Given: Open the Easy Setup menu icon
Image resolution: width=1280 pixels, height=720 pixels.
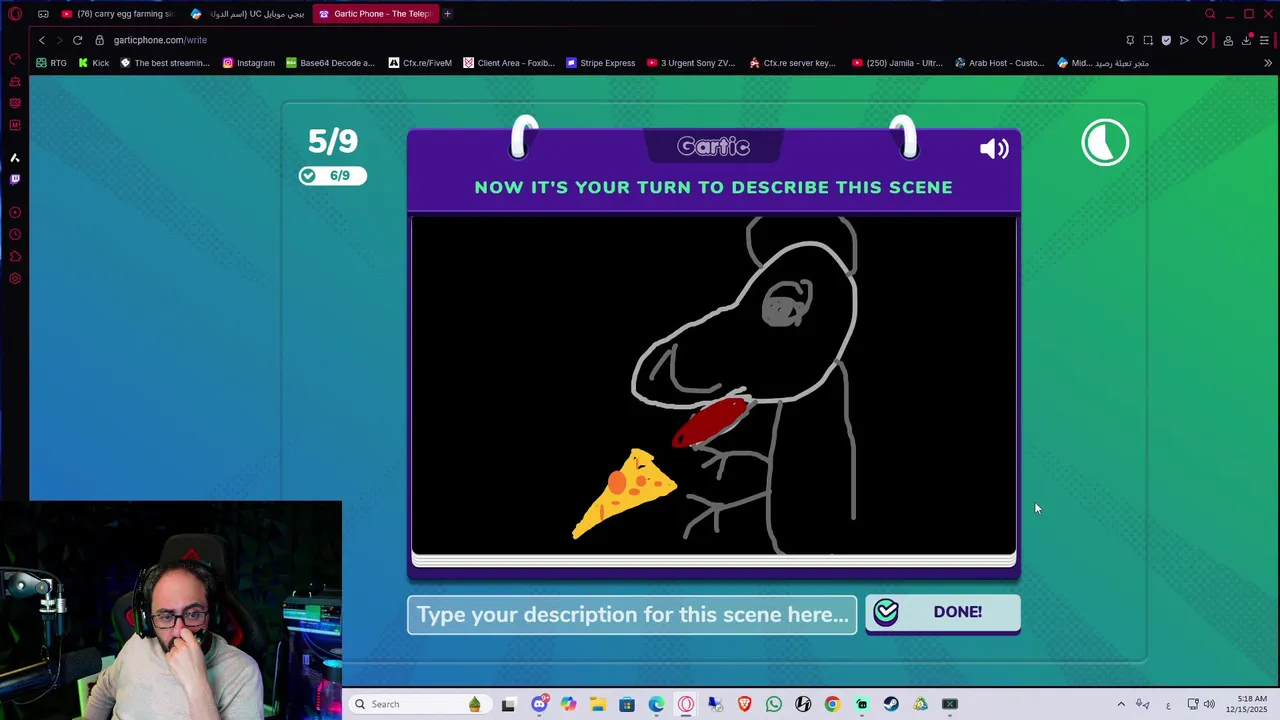Looking at the screenshot, I should coord(1265,40).
